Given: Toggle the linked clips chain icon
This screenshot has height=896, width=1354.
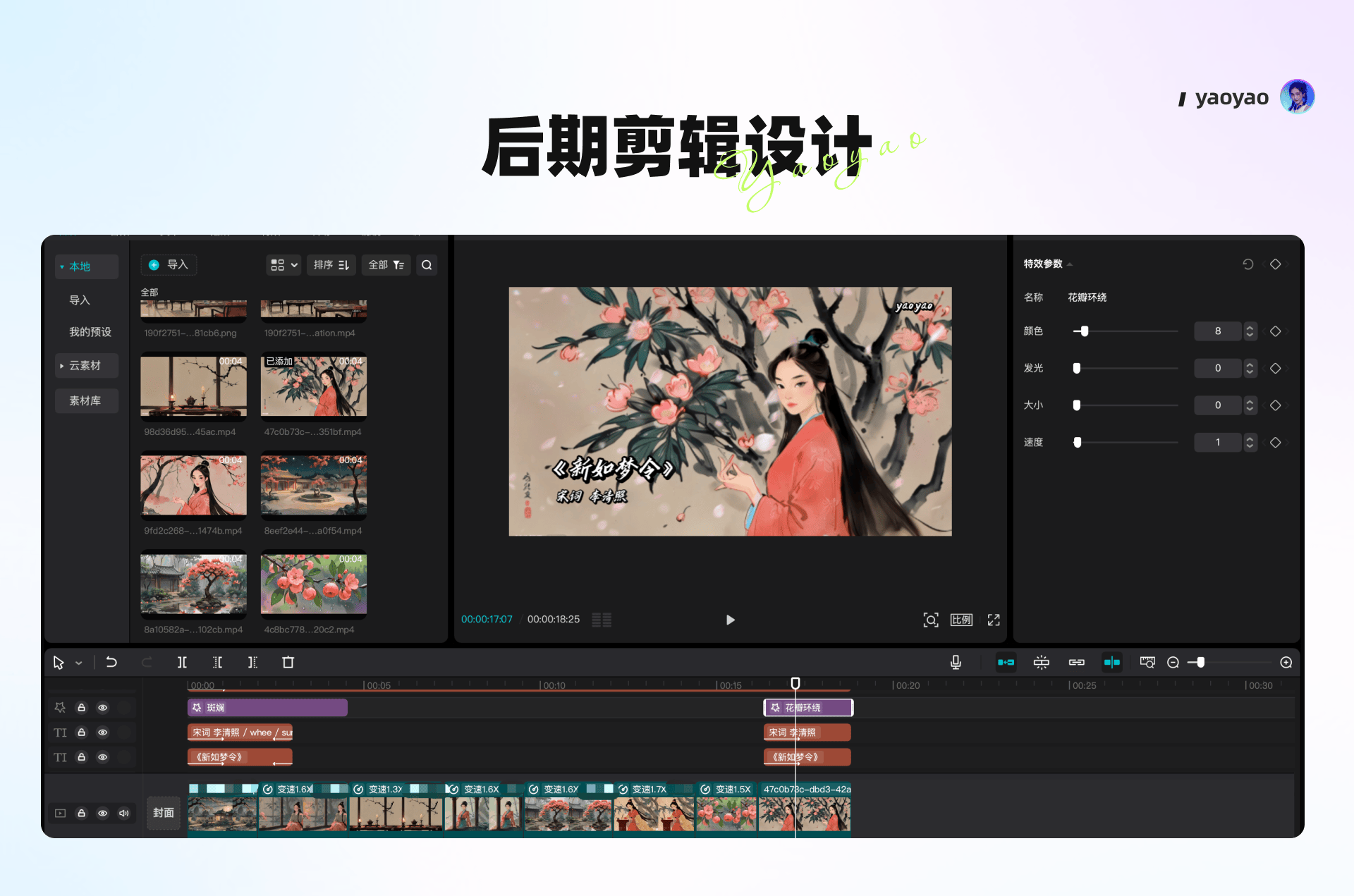Looking at the screenshot, I should (x=1076, y=662).
